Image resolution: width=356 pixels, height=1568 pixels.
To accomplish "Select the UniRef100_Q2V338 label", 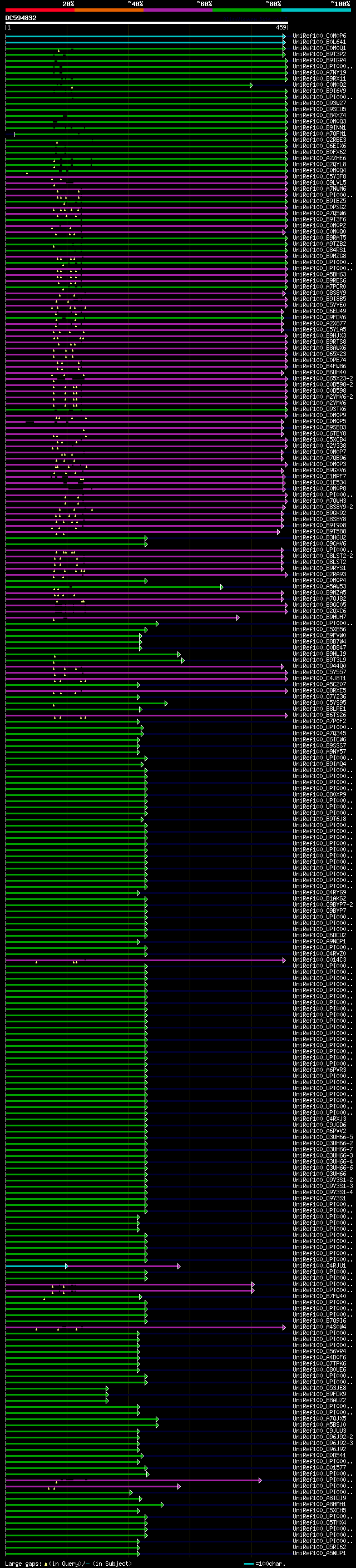I will [319, 446].
